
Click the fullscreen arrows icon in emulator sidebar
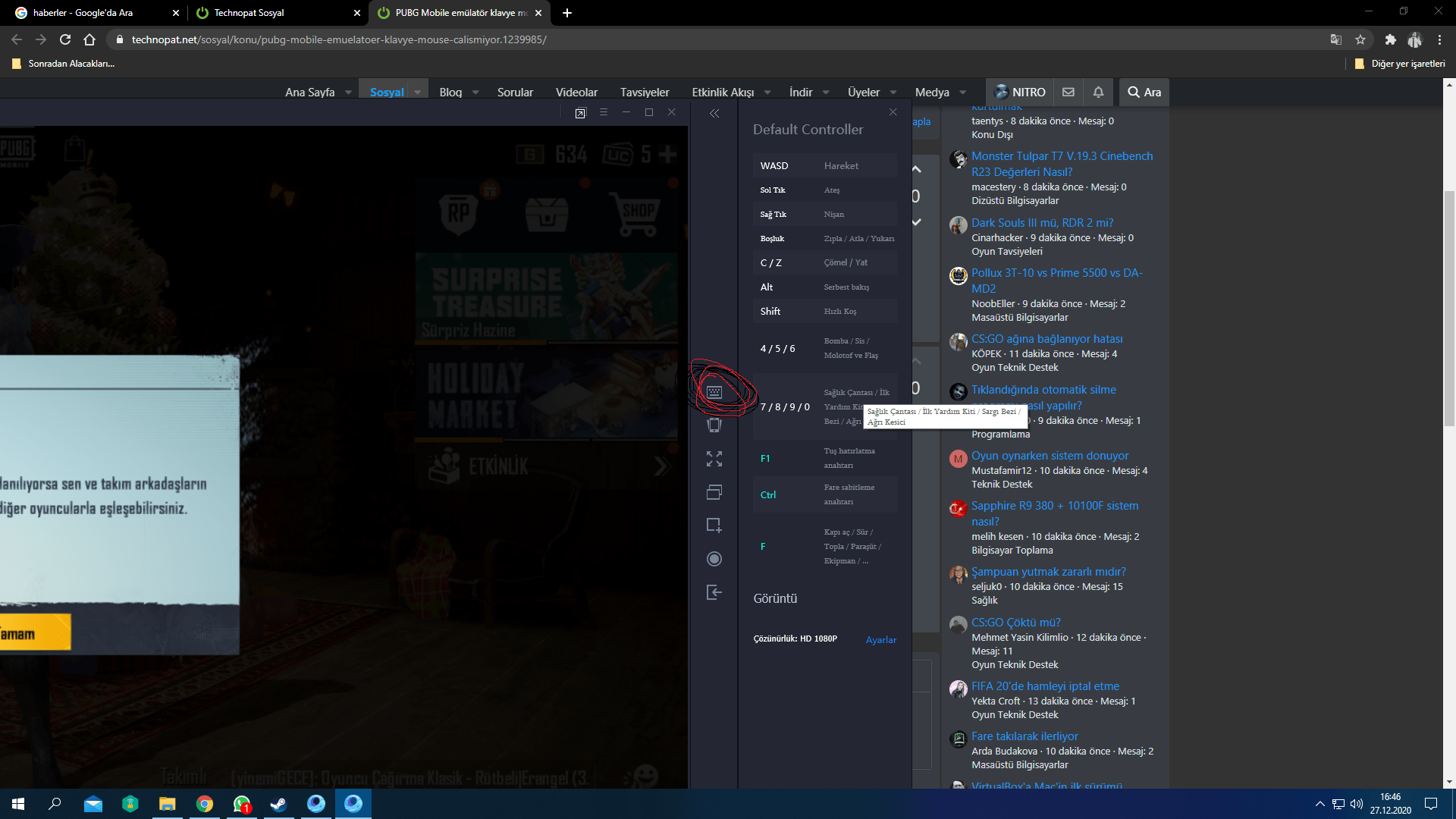click(x=714, y=459)
